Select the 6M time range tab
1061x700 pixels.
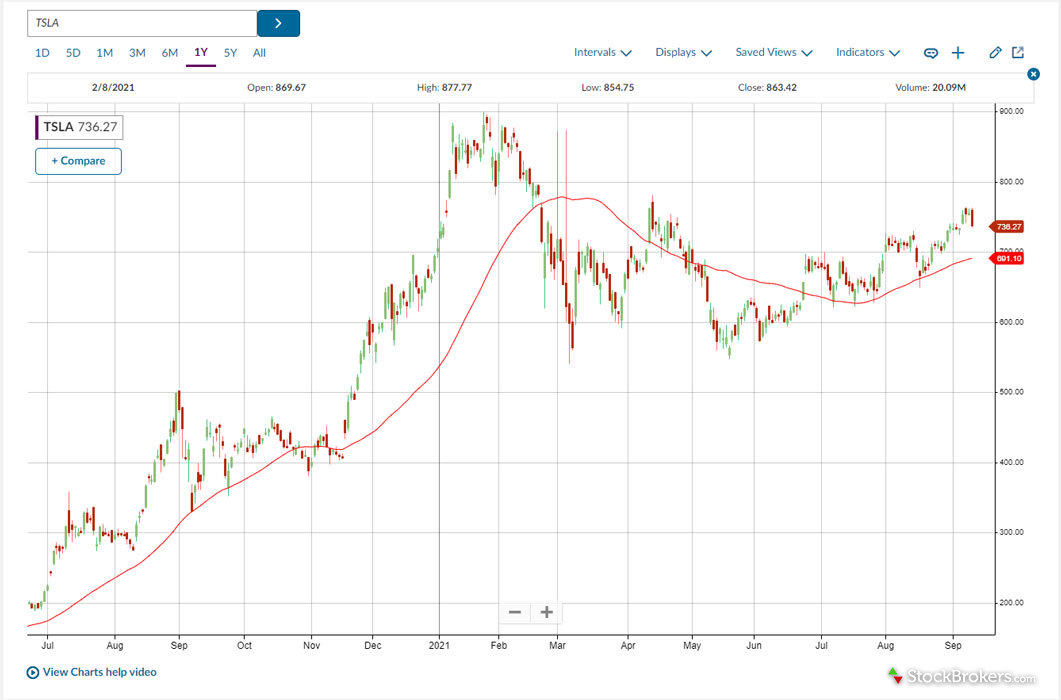[x=170, y=53]
